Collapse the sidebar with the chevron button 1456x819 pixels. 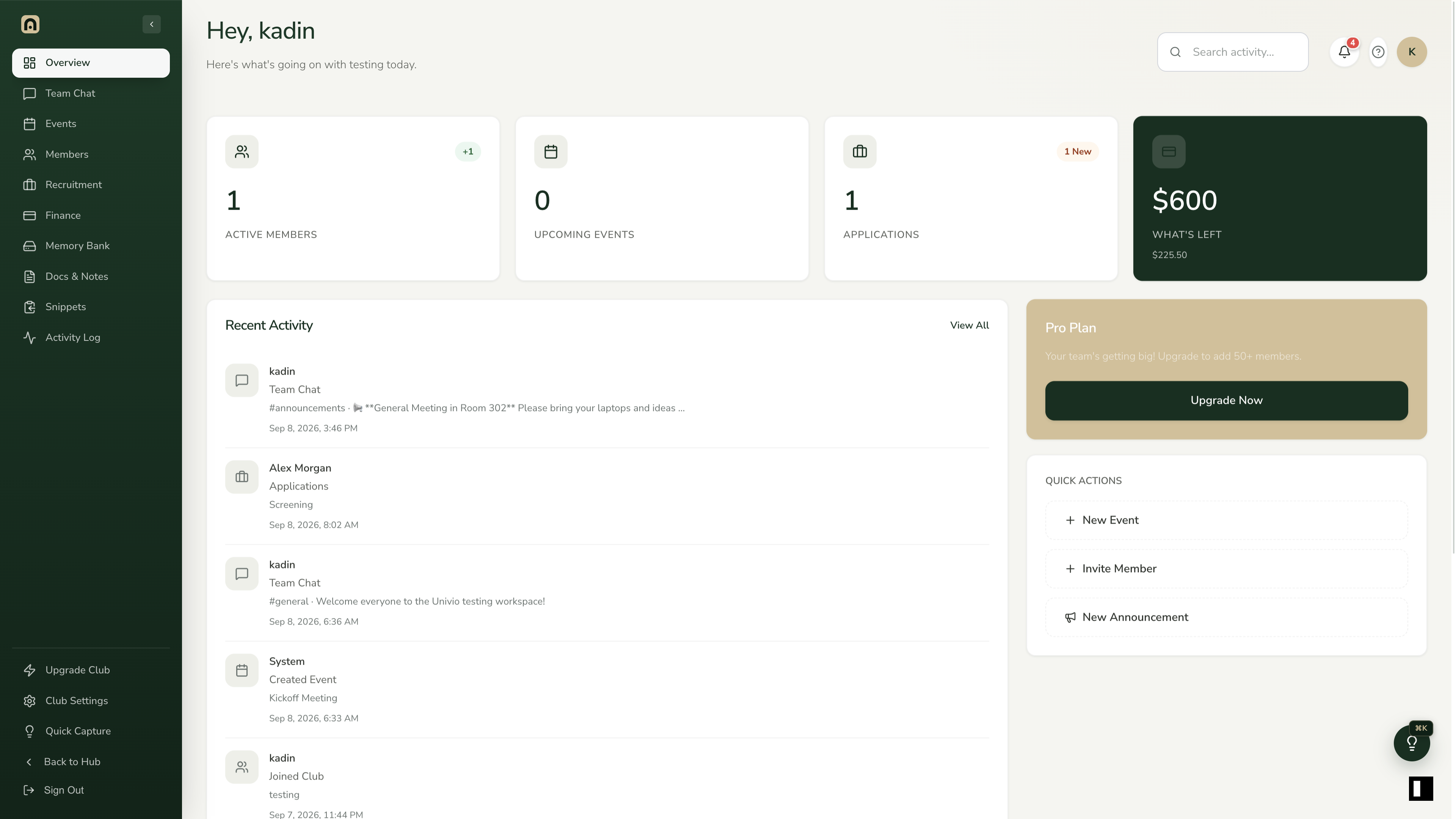(152, 24)
